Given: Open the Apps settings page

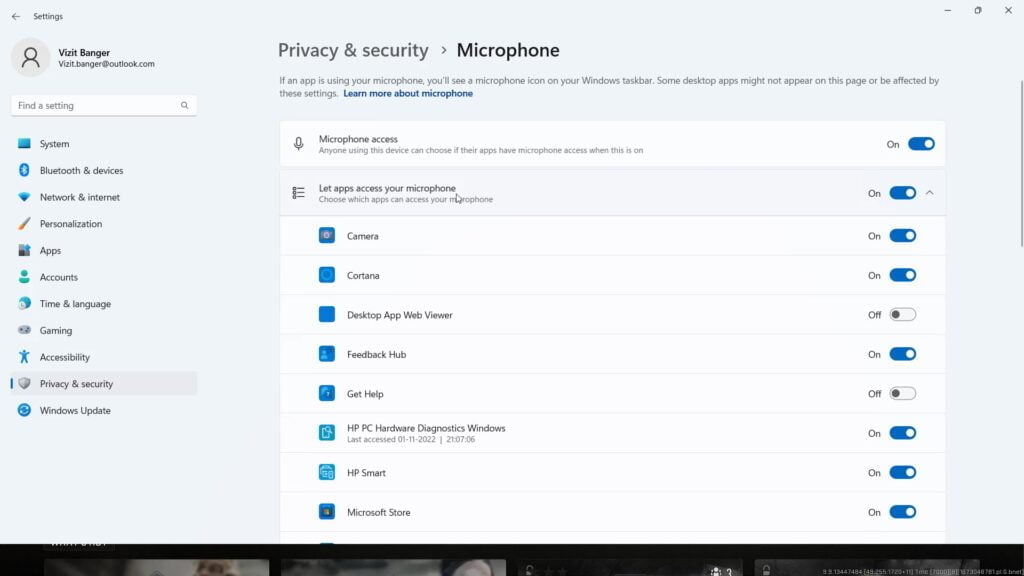Looking at the screenshot, I should [x=104, y=250].
